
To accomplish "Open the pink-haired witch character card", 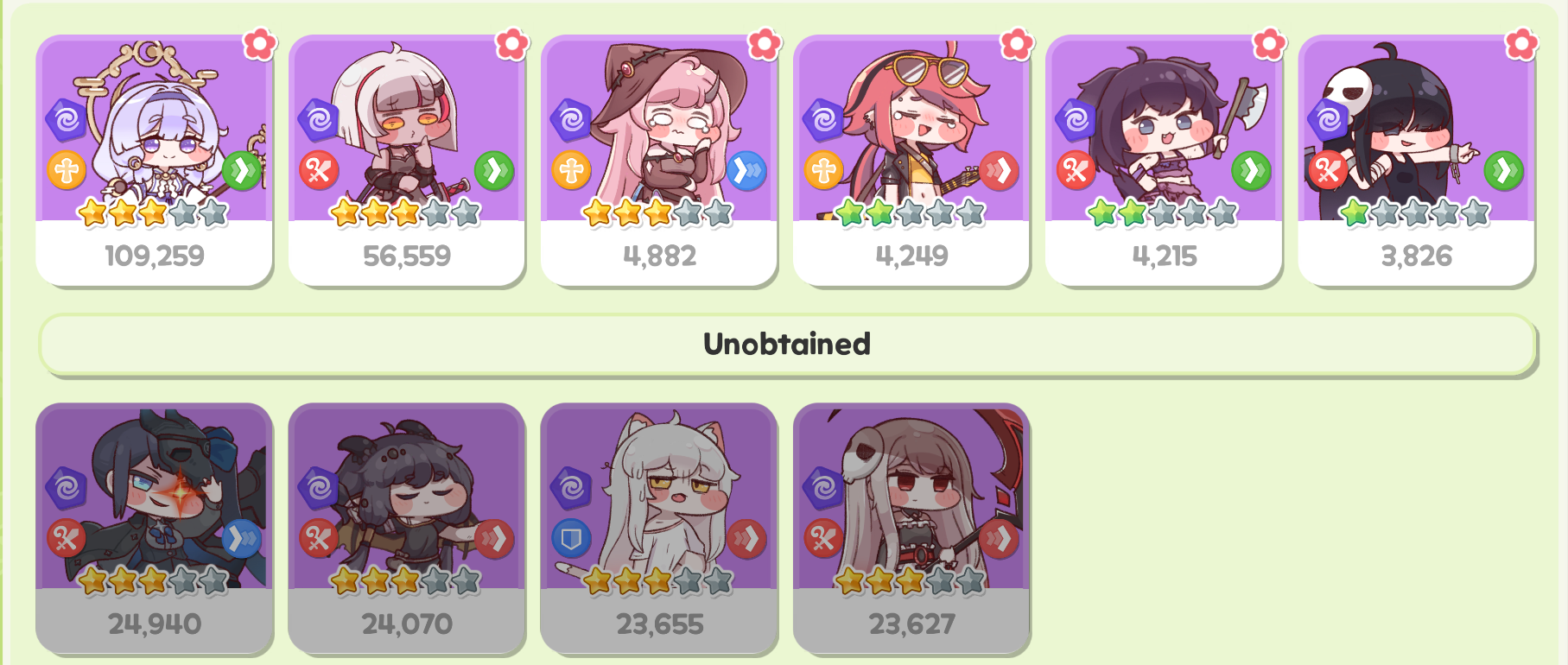I will (658, 161).
